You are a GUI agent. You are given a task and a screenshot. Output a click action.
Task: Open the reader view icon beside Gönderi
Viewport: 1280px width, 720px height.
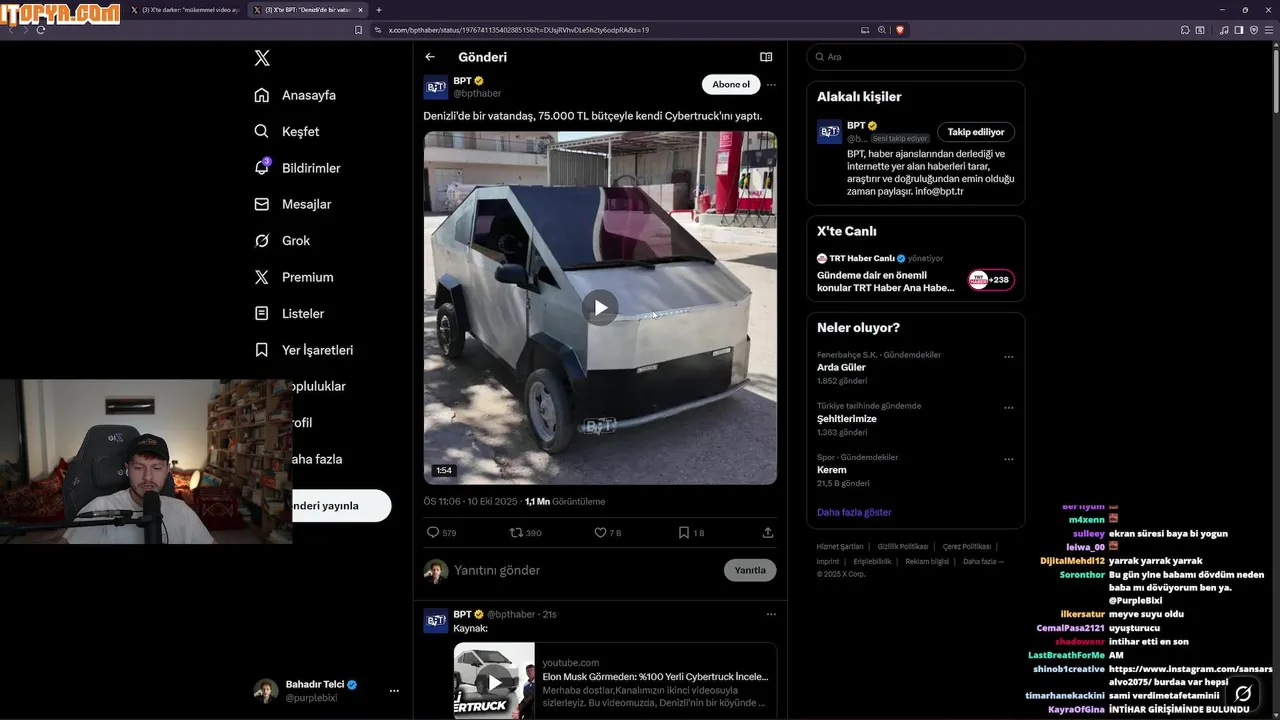tap(766, 57)
